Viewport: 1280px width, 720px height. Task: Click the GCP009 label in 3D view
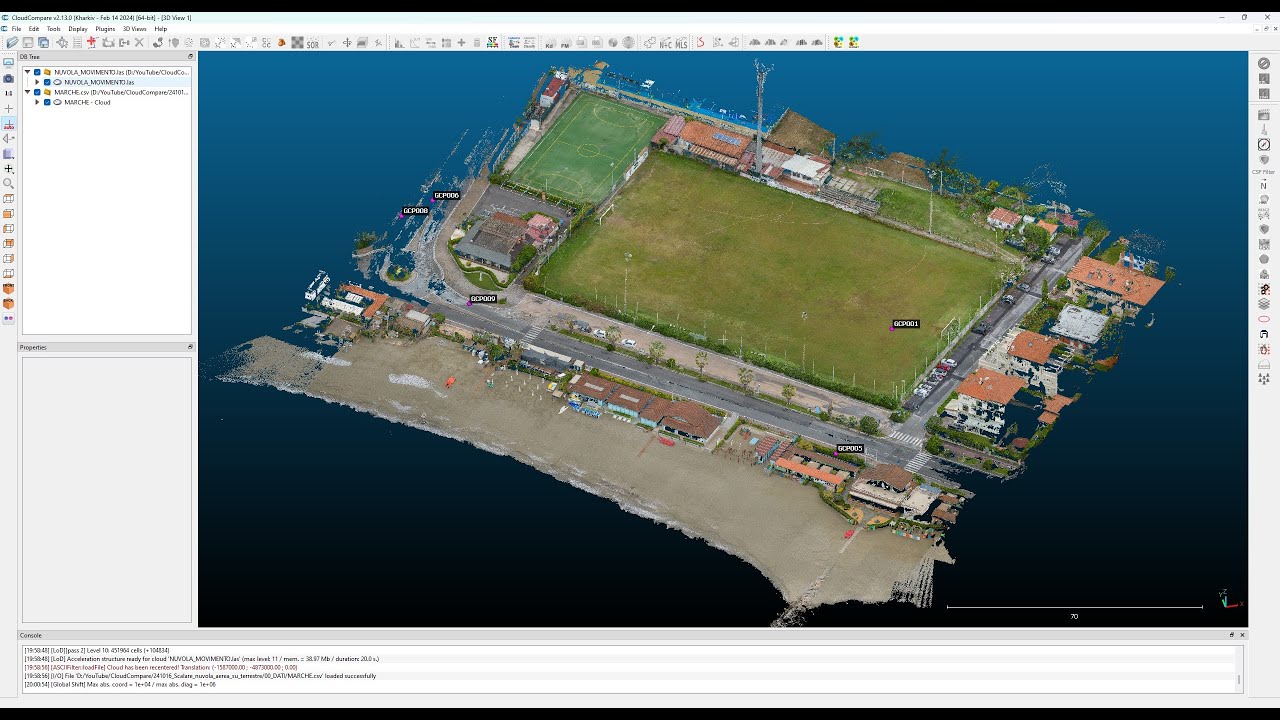(x=483, y=299)
